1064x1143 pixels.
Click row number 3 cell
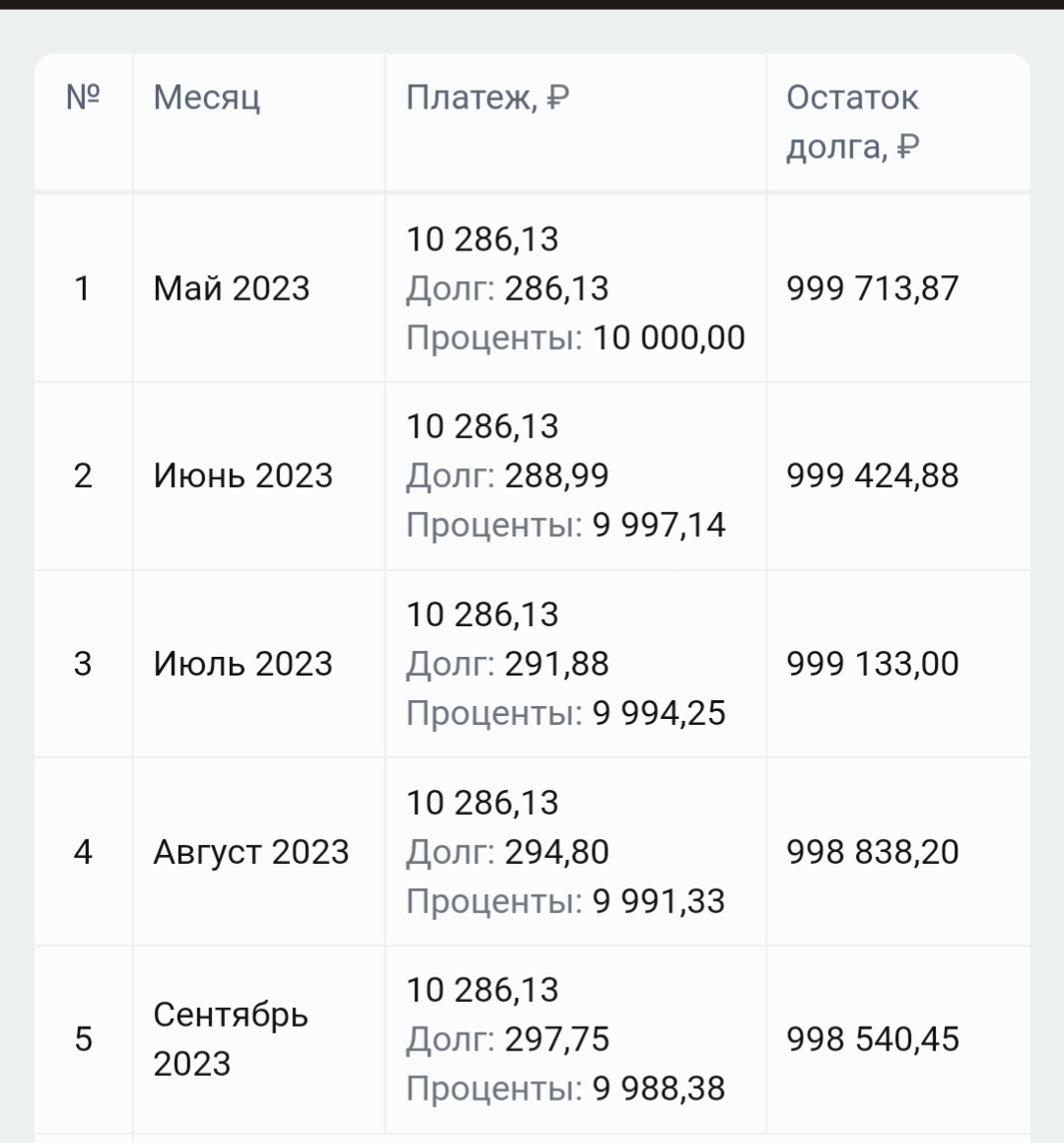tap(83, 664)
